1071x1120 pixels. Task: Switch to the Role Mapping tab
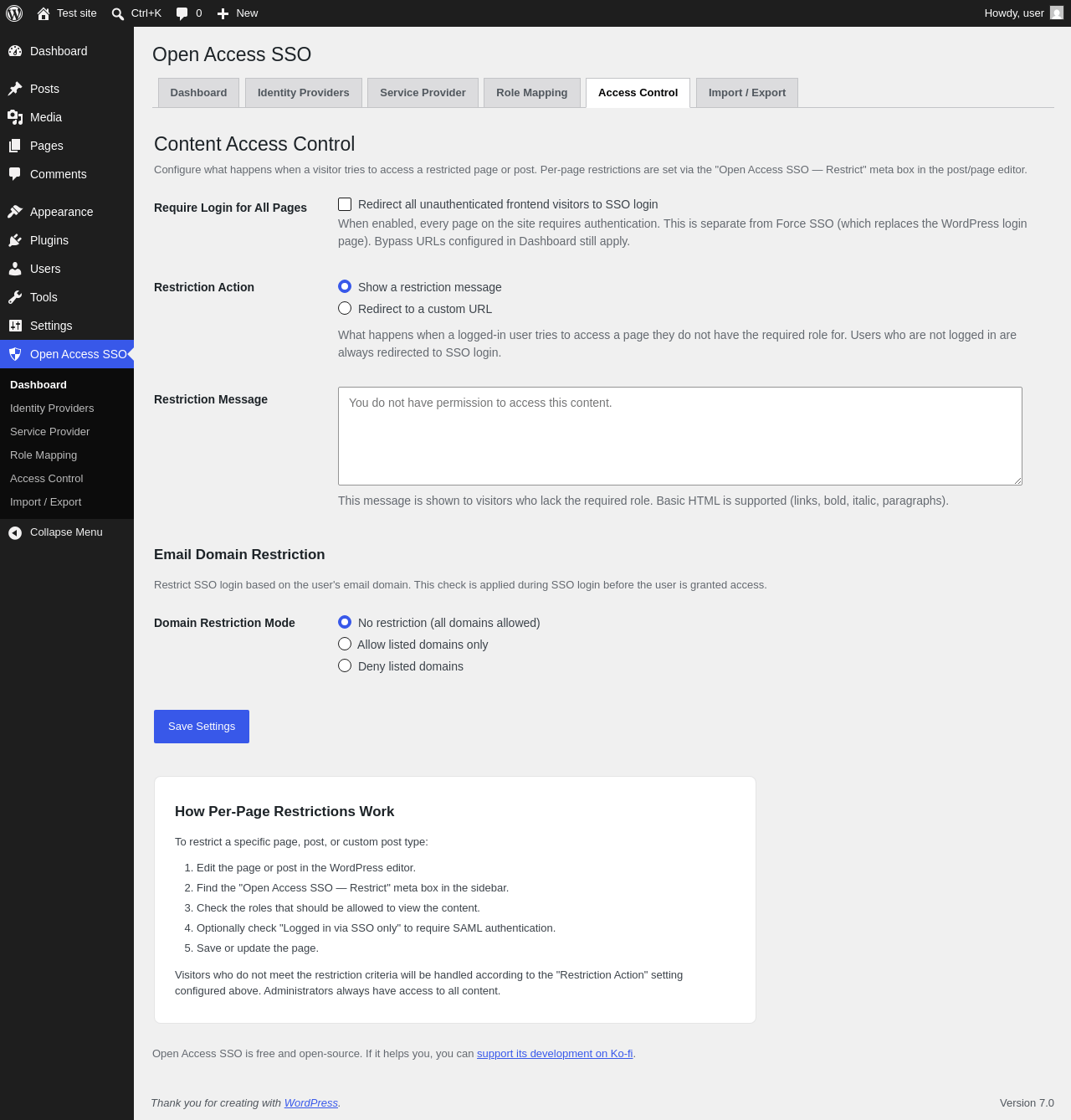[x=532, y=93]
